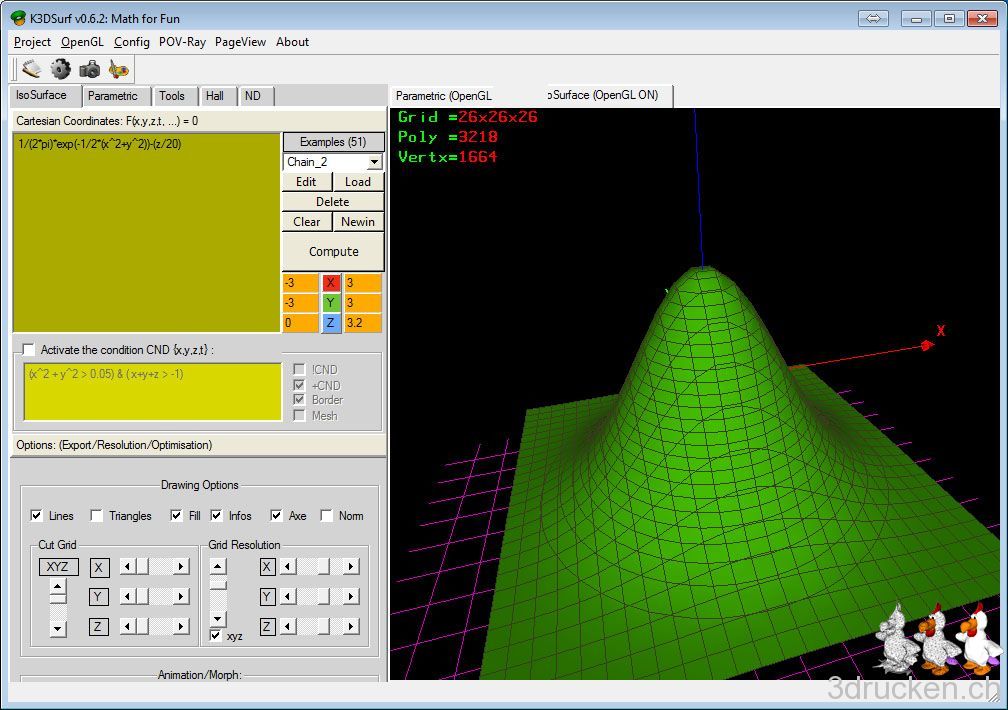Switch to the Parametric tab in left panel
Screen dimensions: 1008x710
[113, 96]
